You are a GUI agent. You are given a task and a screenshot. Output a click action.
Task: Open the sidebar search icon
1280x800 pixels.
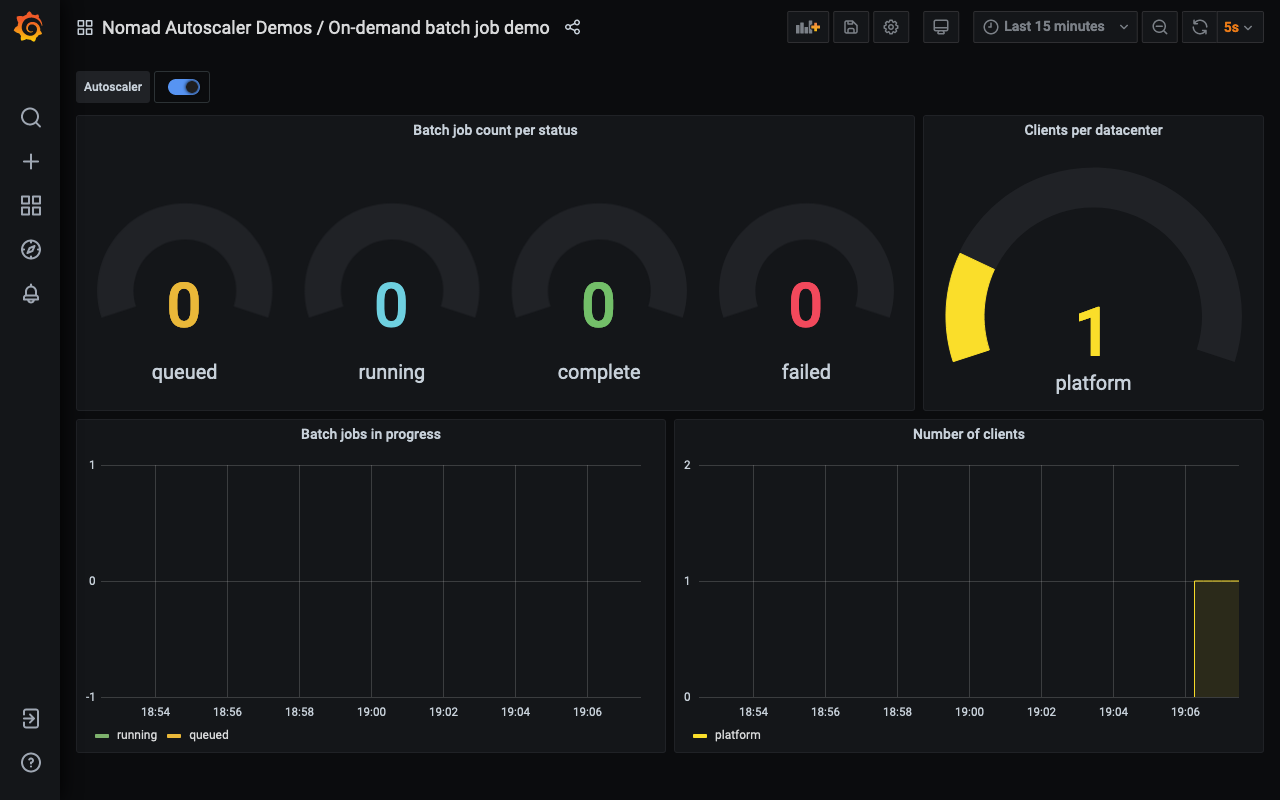pyautogui.click(x=31, y=118)
